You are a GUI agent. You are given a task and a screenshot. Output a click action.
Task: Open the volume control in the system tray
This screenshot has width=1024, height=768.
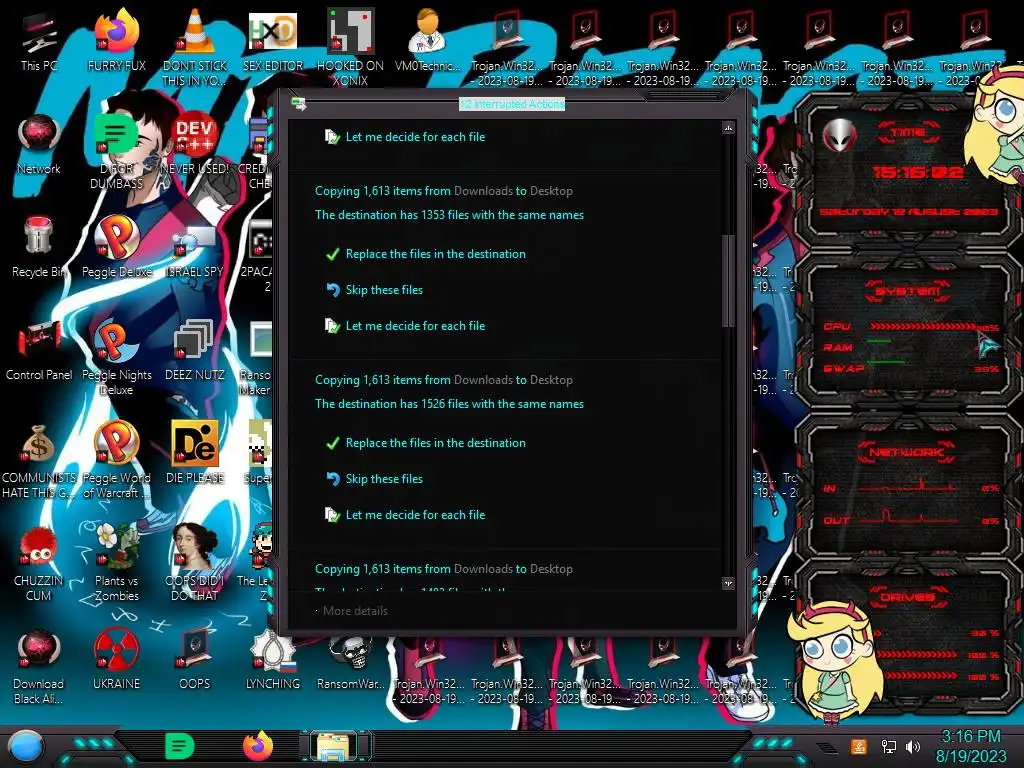click(913, 746)
